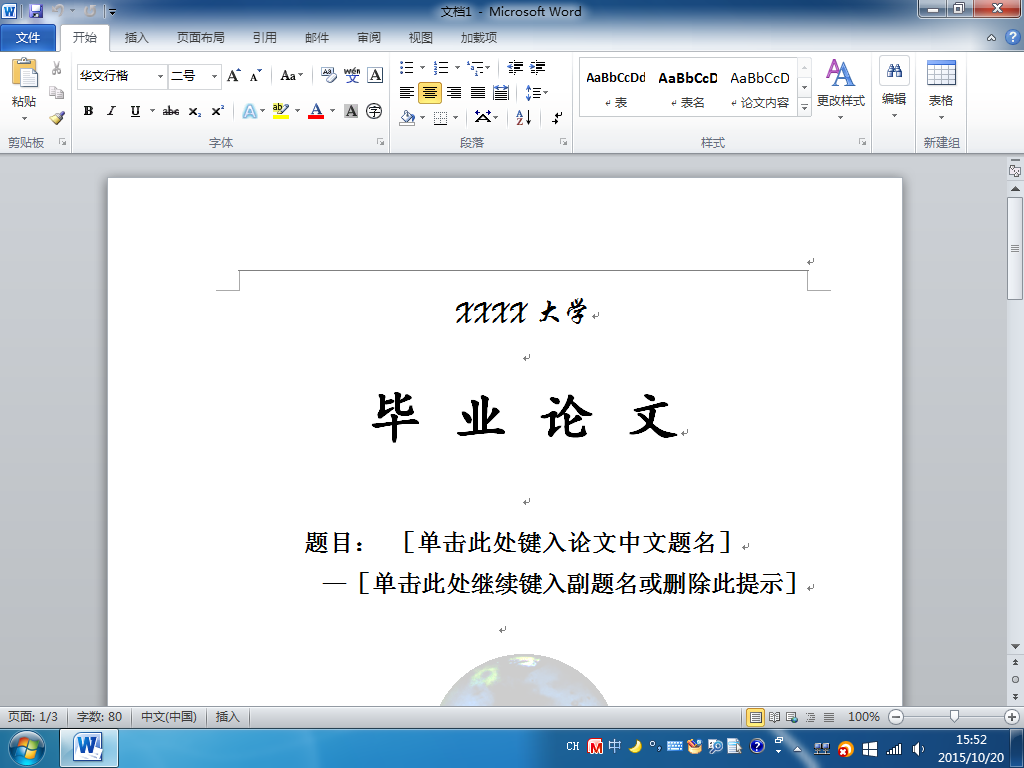Open the font name dropdown 华文行楷
This screenshot has width=1024, height=768.
click(161, 76)
